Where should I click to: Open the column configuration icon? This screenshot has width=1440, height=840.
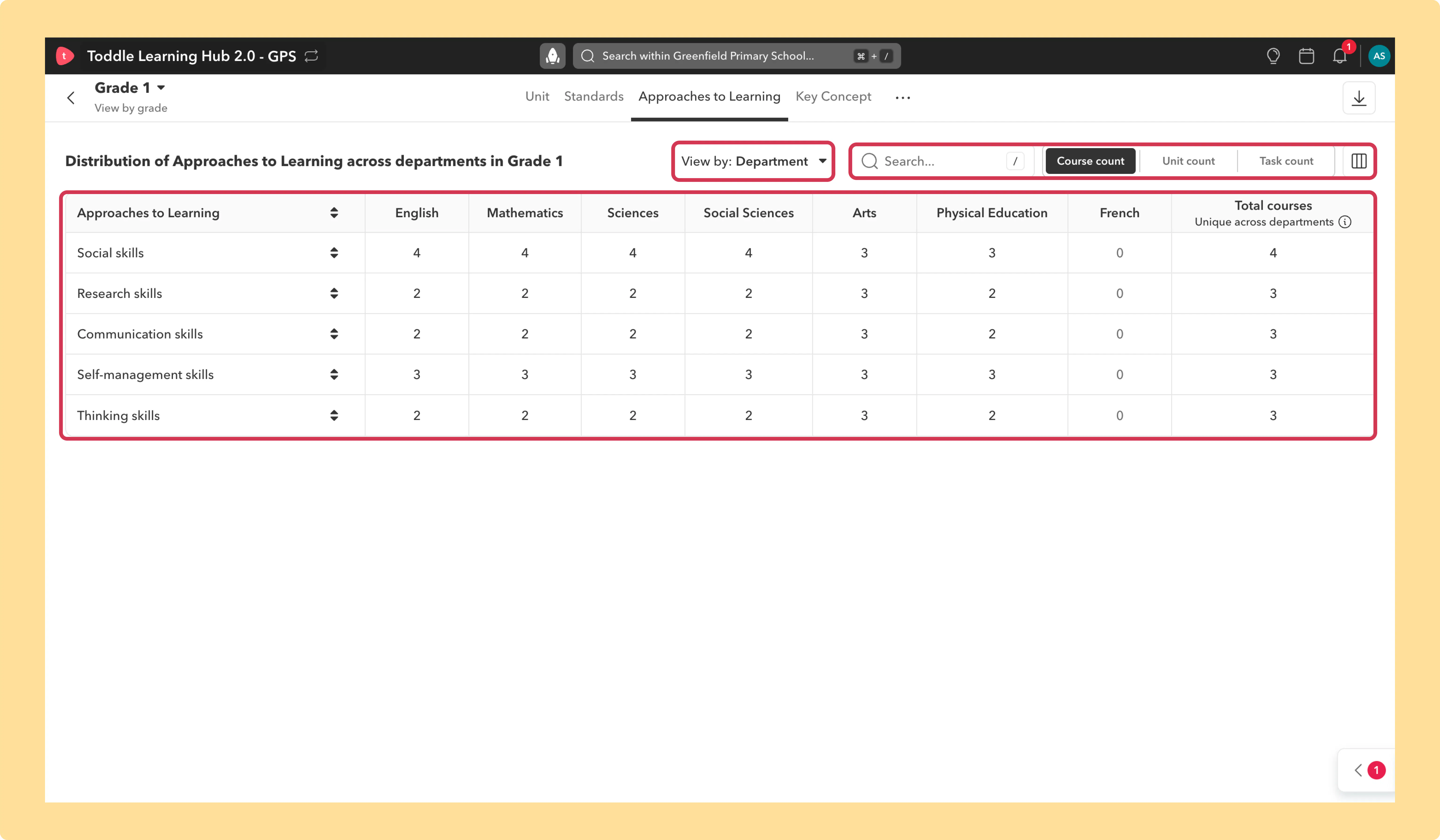1359,161
